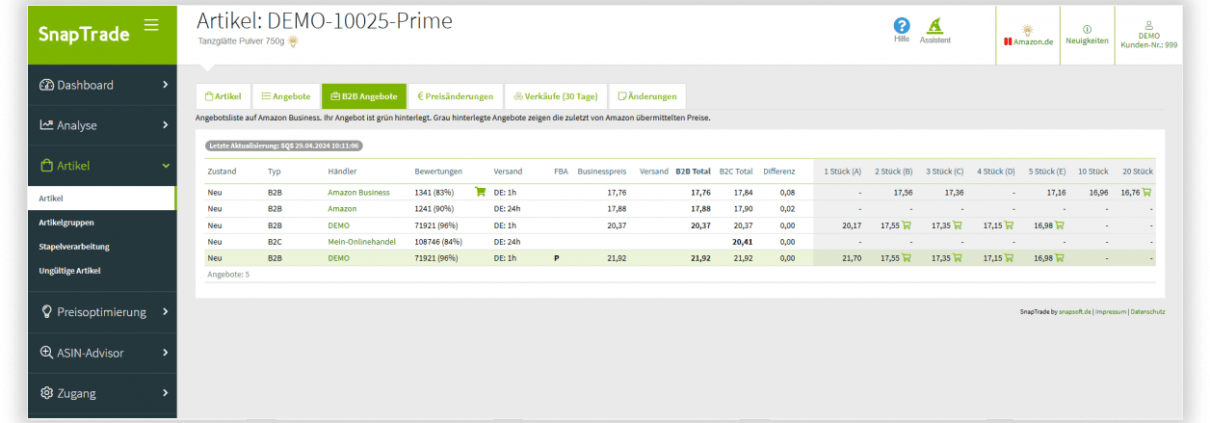1210x423 pixels.
Task: Click the ASIN-Advisor magnifier icon in sidebar
Action: coord(46,352)
